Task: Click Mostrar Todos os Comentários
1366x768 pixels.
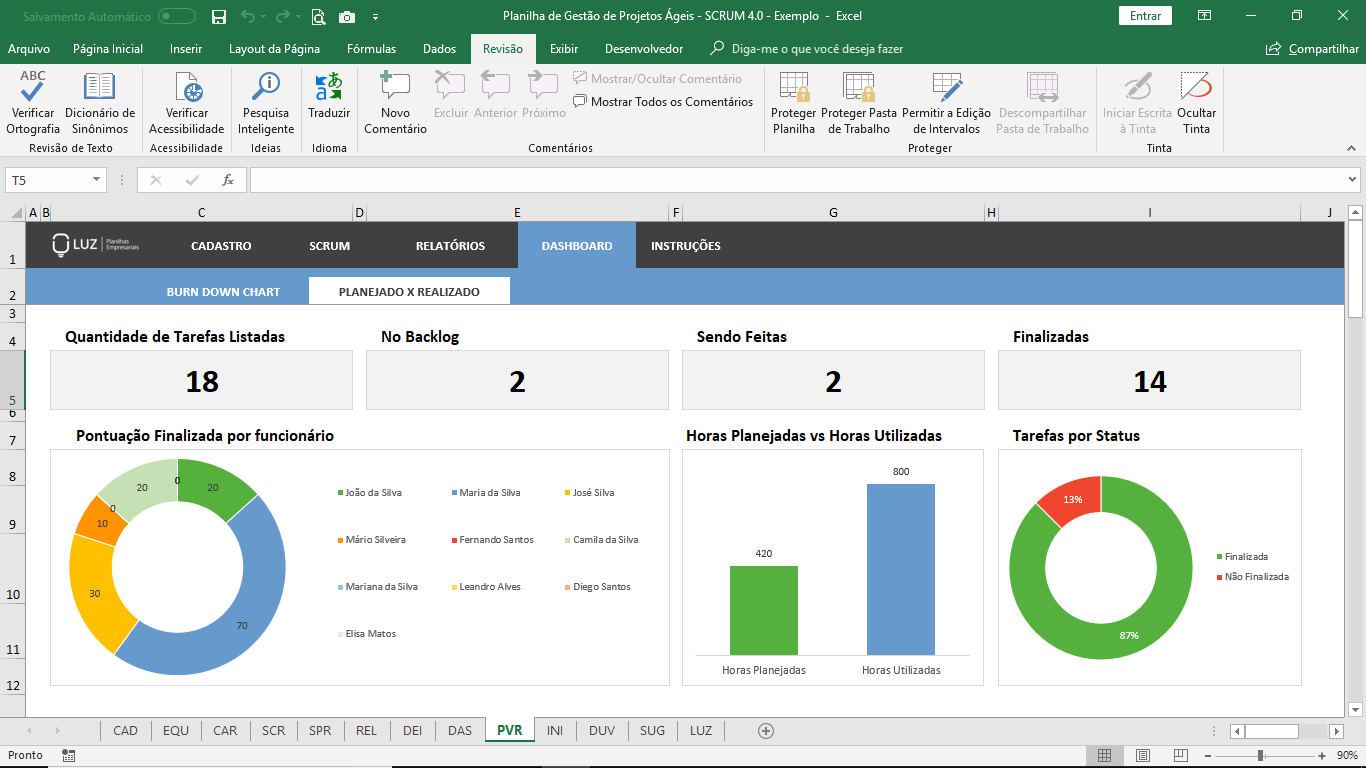Action: point(663,101)
